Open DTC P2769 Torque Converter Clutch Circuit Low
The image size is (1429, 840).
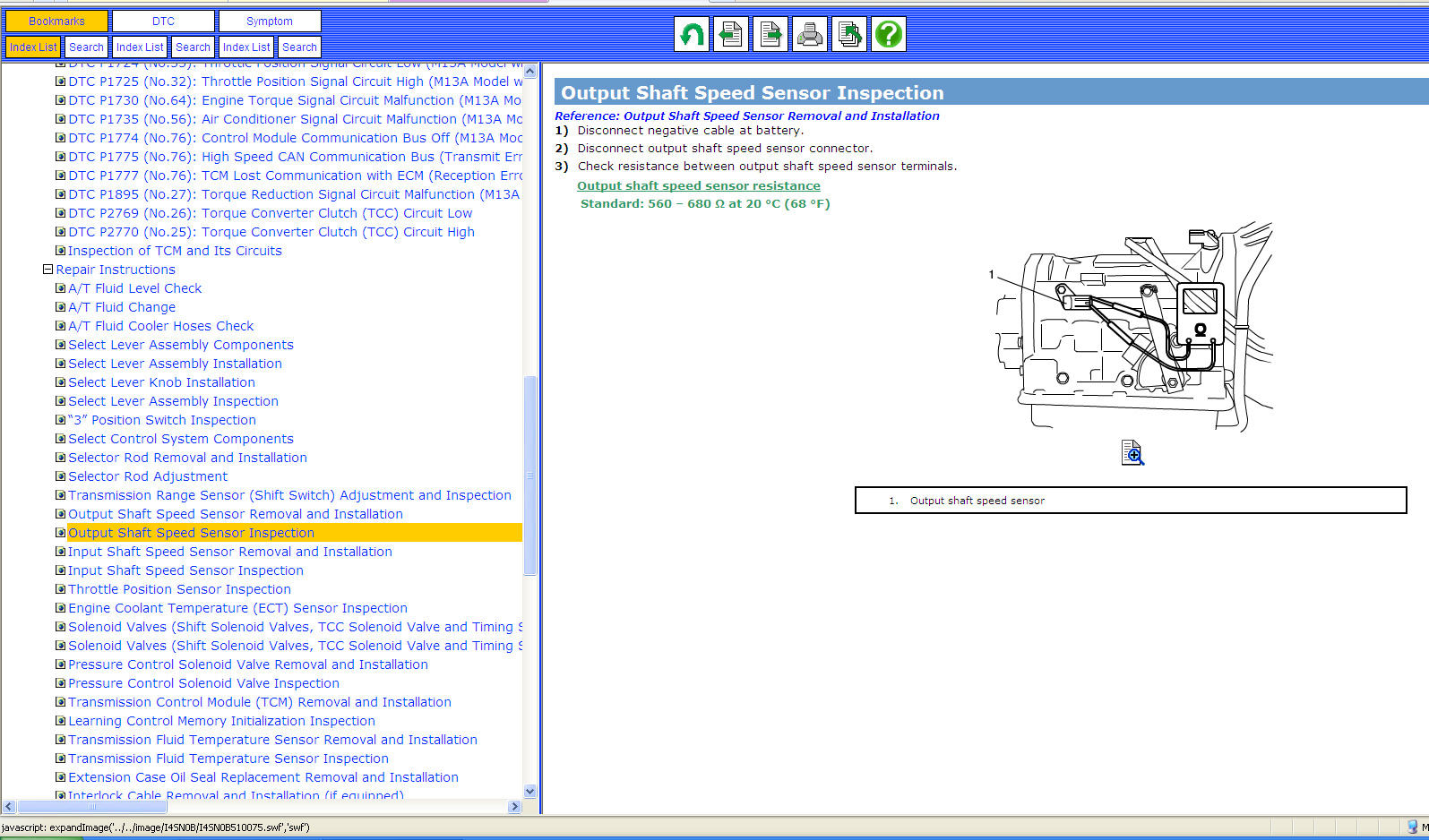tap(270, 213)
